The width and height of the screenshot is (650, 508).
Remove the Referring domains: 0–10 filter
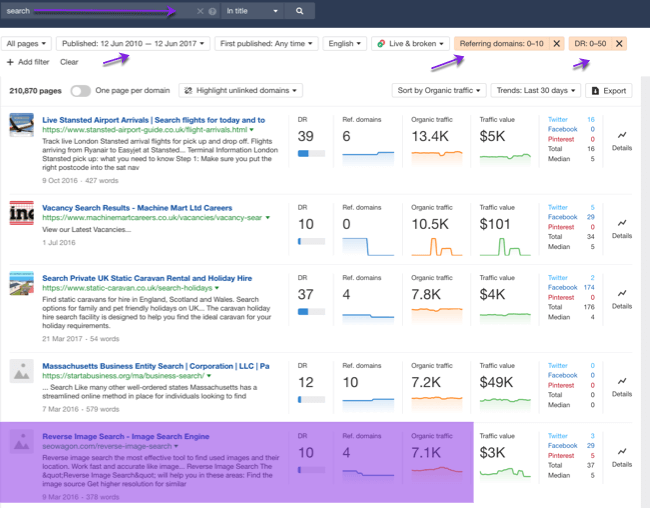pyautogui.click(x=557, y=44)
